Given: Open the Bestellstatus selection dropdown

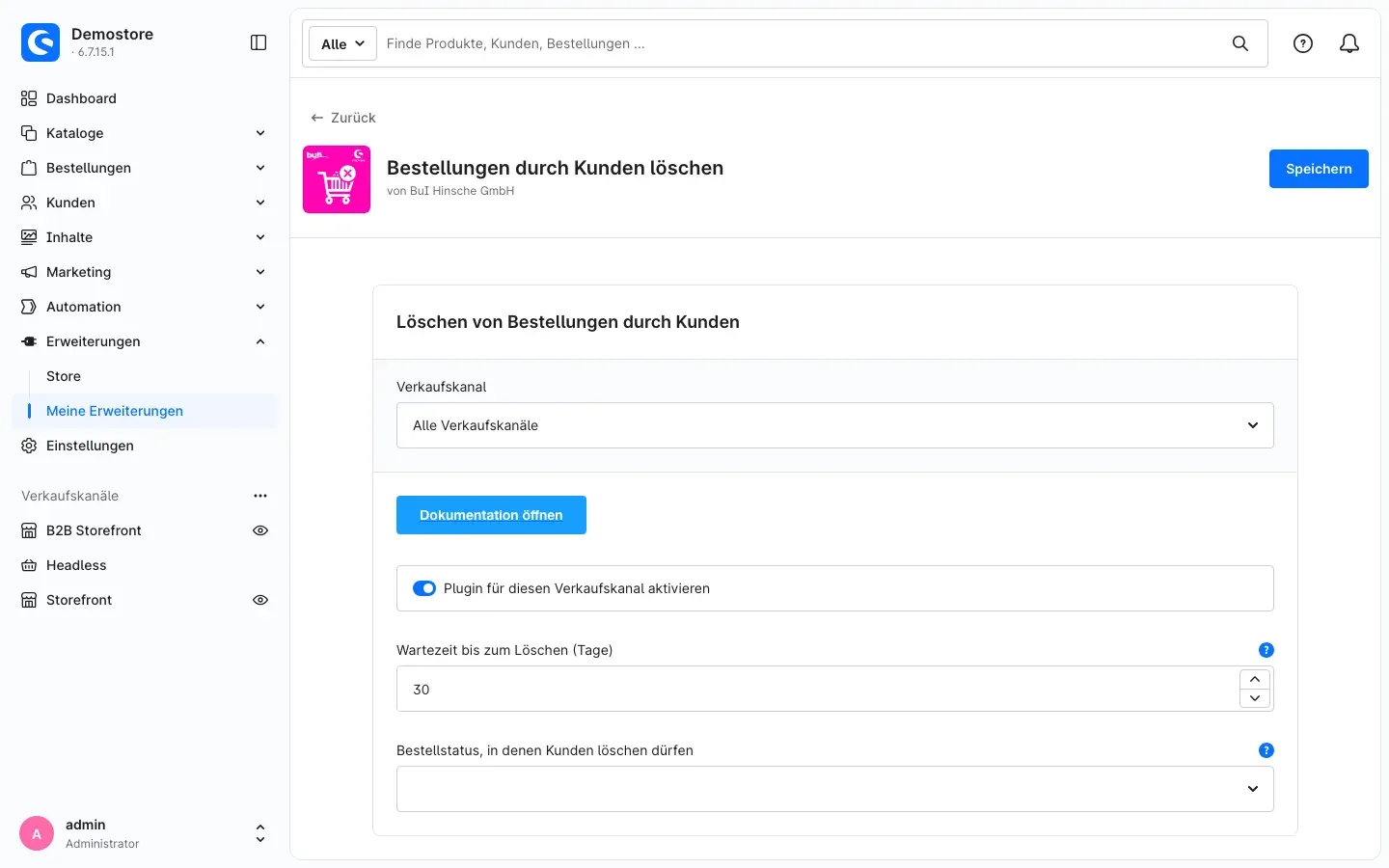Looking at the screenshot, I should pyautogui.click(x=835, y=789).
